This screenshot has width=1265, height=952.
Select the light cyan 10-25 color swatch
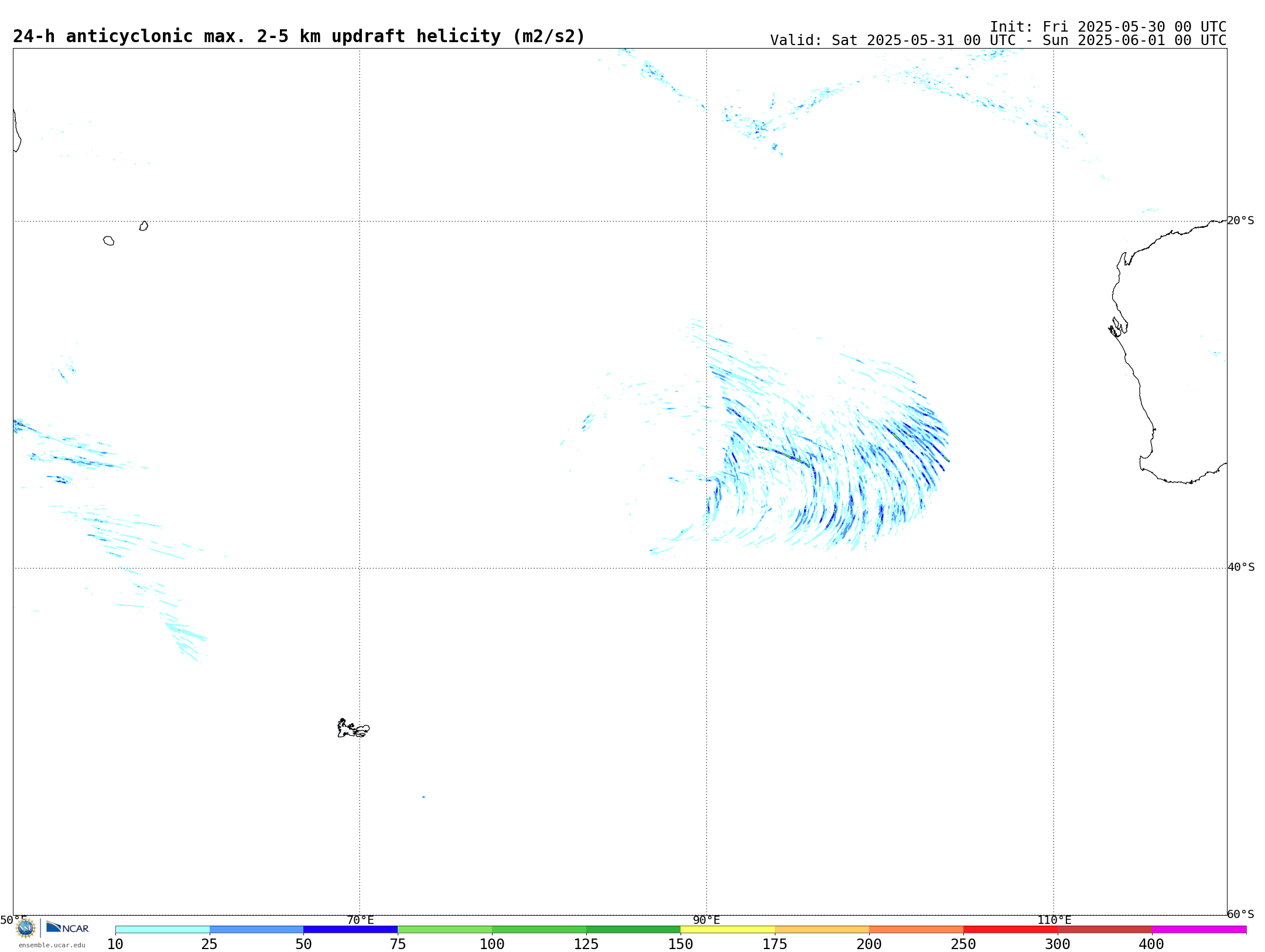click(x=162, y=930)
